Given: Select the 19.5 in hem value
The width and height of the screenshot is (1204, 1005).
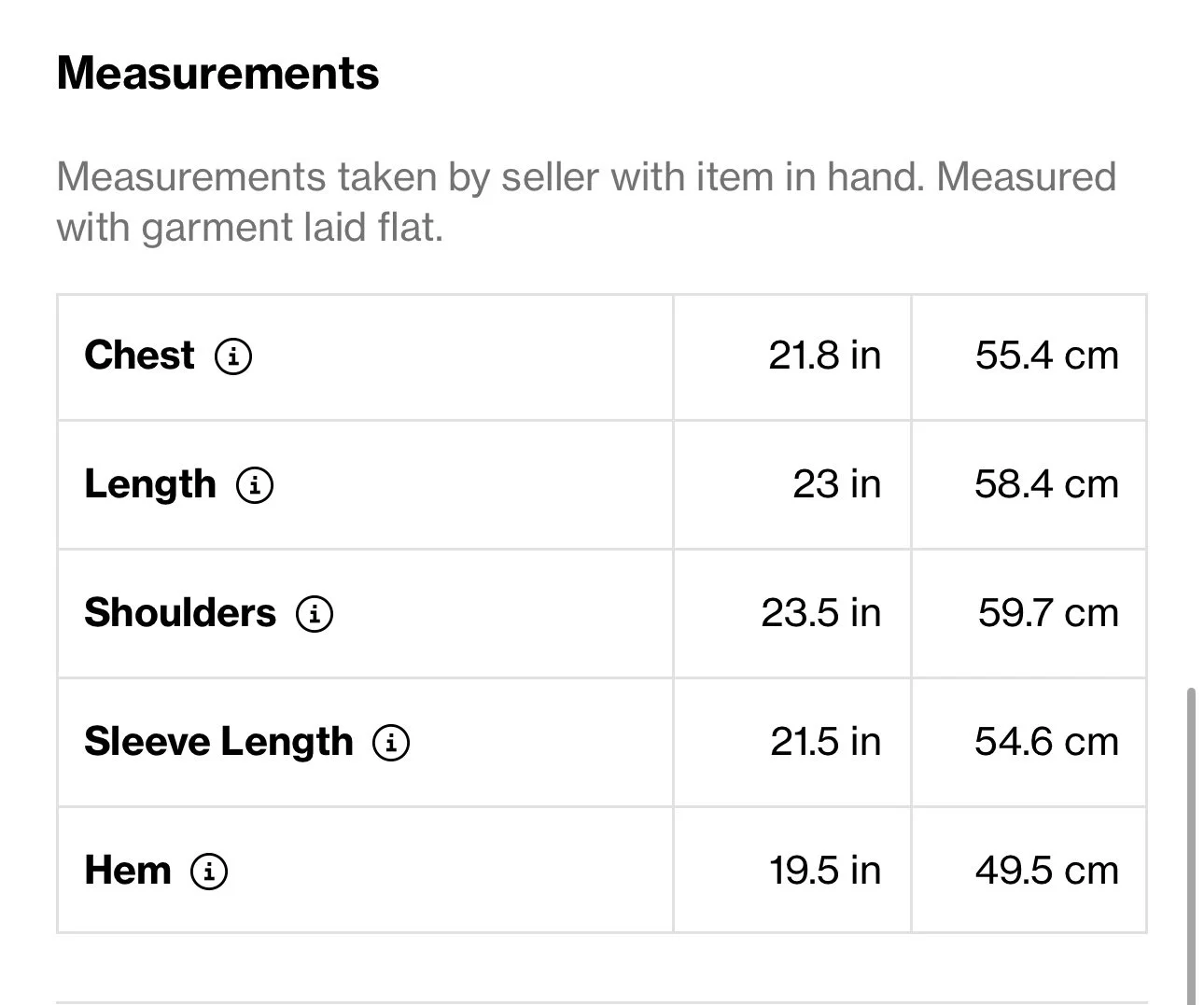Looking at the screenshot, I should tap(824, 871).
